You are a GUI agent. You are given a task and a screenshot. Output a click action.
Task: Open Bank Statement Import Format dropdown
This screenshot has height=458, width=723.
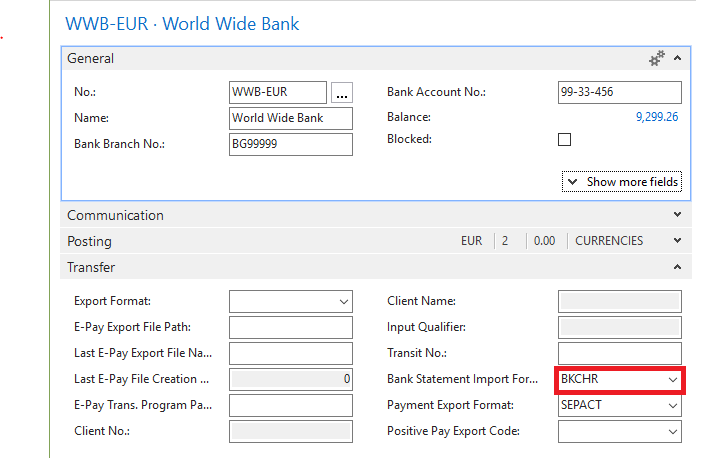pos(673,380)
